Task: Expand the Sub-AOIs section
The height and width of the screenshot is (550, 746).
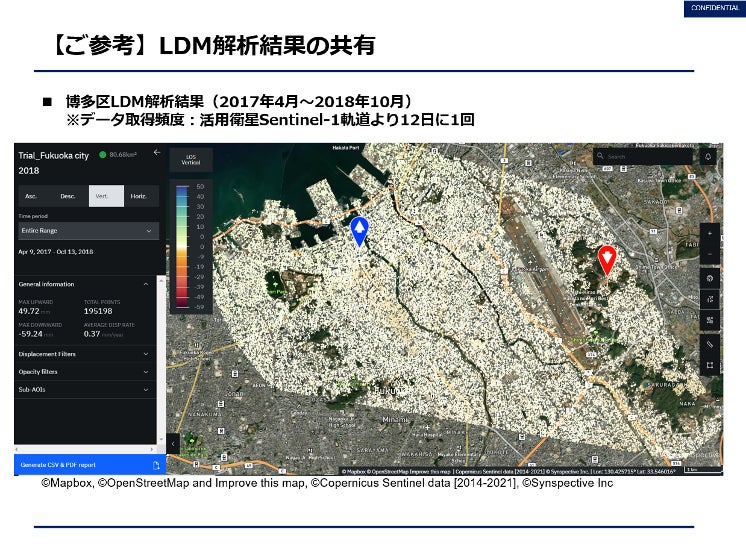Action: pos(85,389)
